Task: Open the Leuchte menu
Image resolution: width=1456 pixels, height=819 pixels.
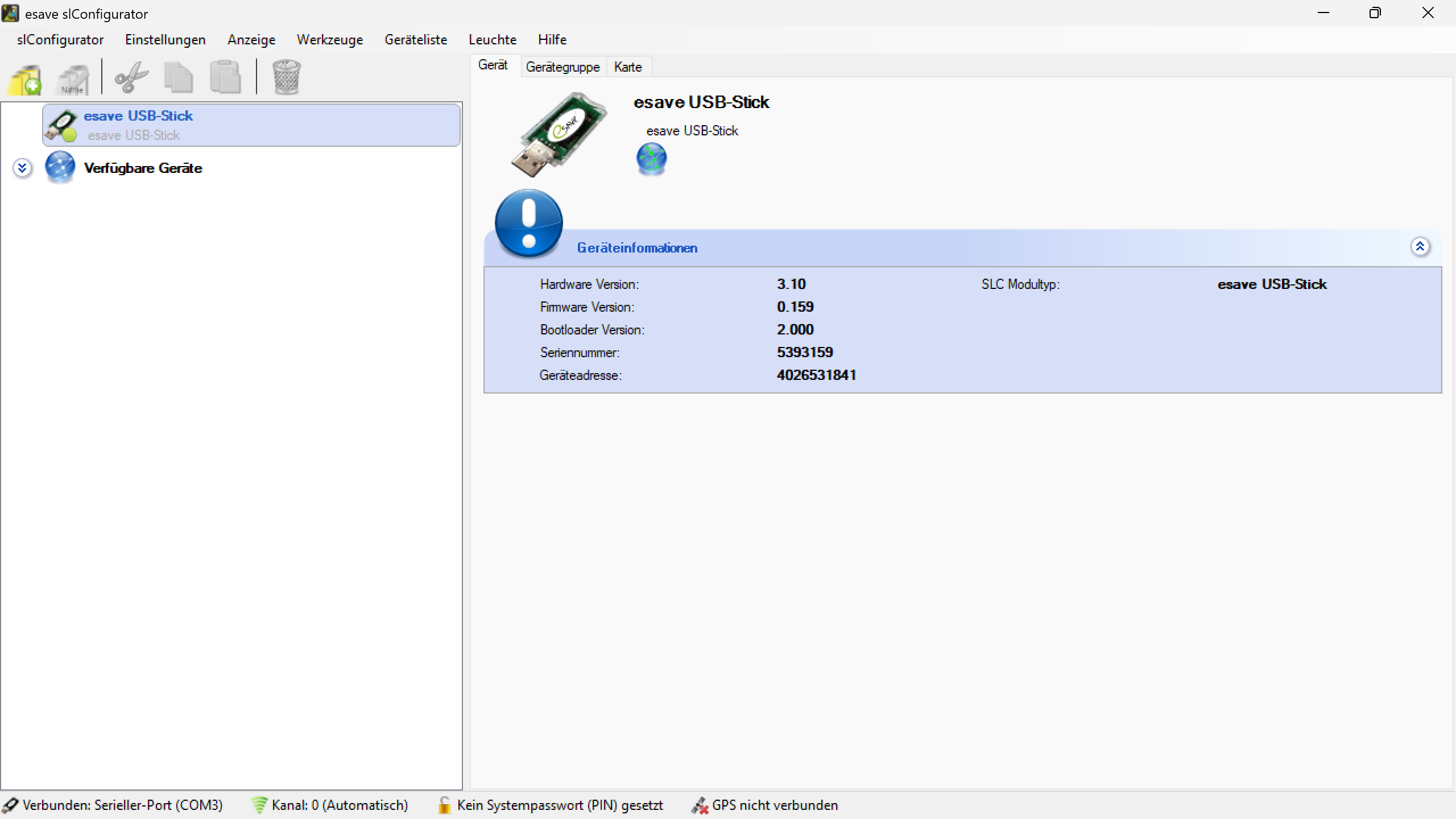Action: [493, 40]
